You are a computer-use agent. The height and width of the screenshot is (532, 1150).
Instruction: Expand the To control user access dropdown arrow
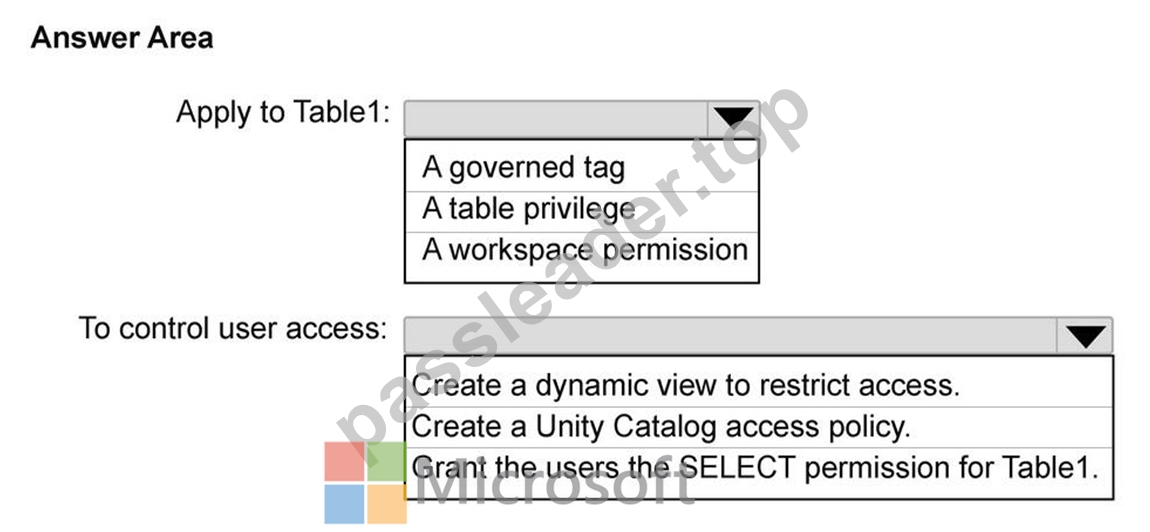coord(1085,335)
